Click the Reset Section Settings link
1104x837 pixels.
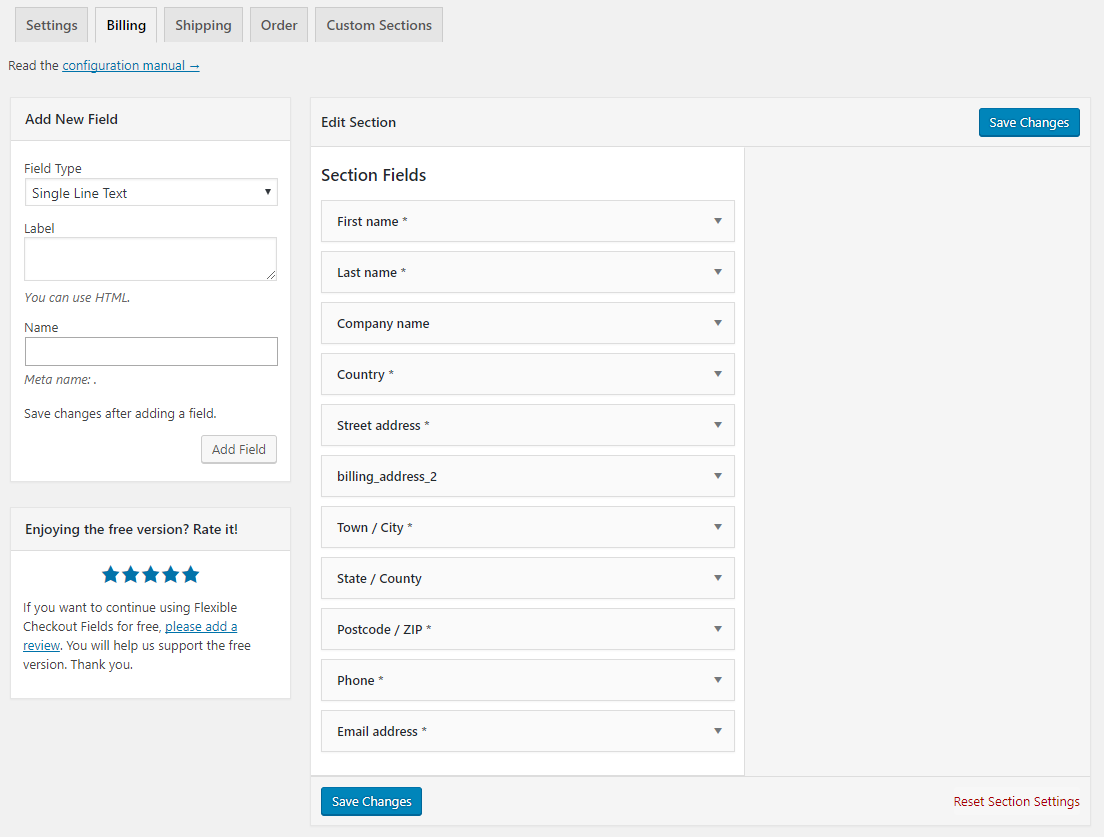(1016, 801)
